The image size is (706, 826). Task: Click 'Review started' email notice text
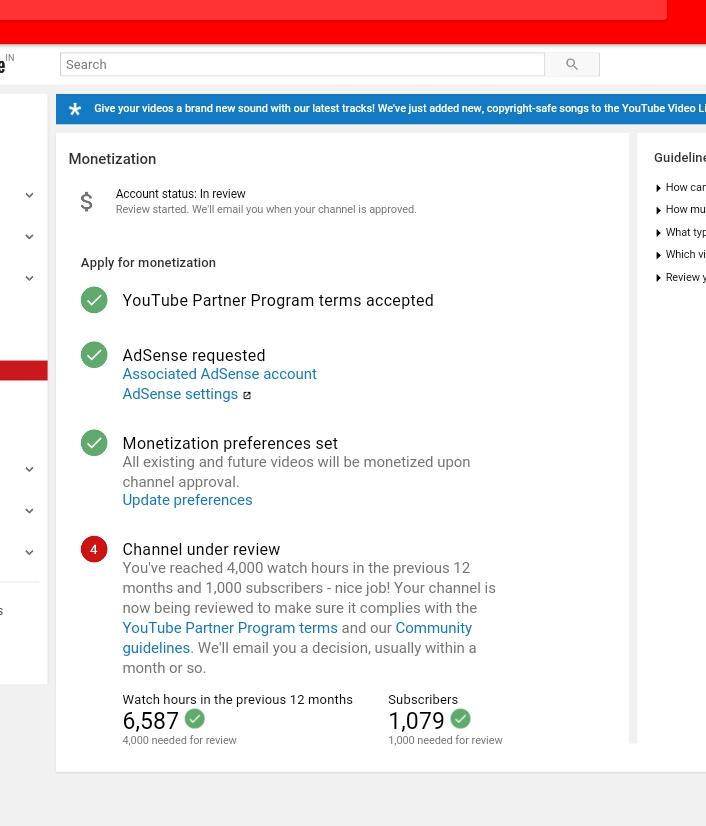(x=266, y=209)
